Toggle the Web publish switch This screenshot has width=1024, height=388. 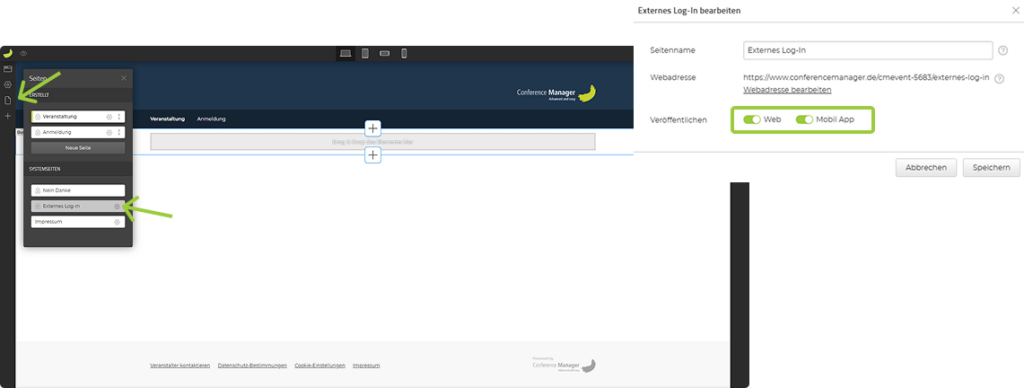click(x=752, y=120)
